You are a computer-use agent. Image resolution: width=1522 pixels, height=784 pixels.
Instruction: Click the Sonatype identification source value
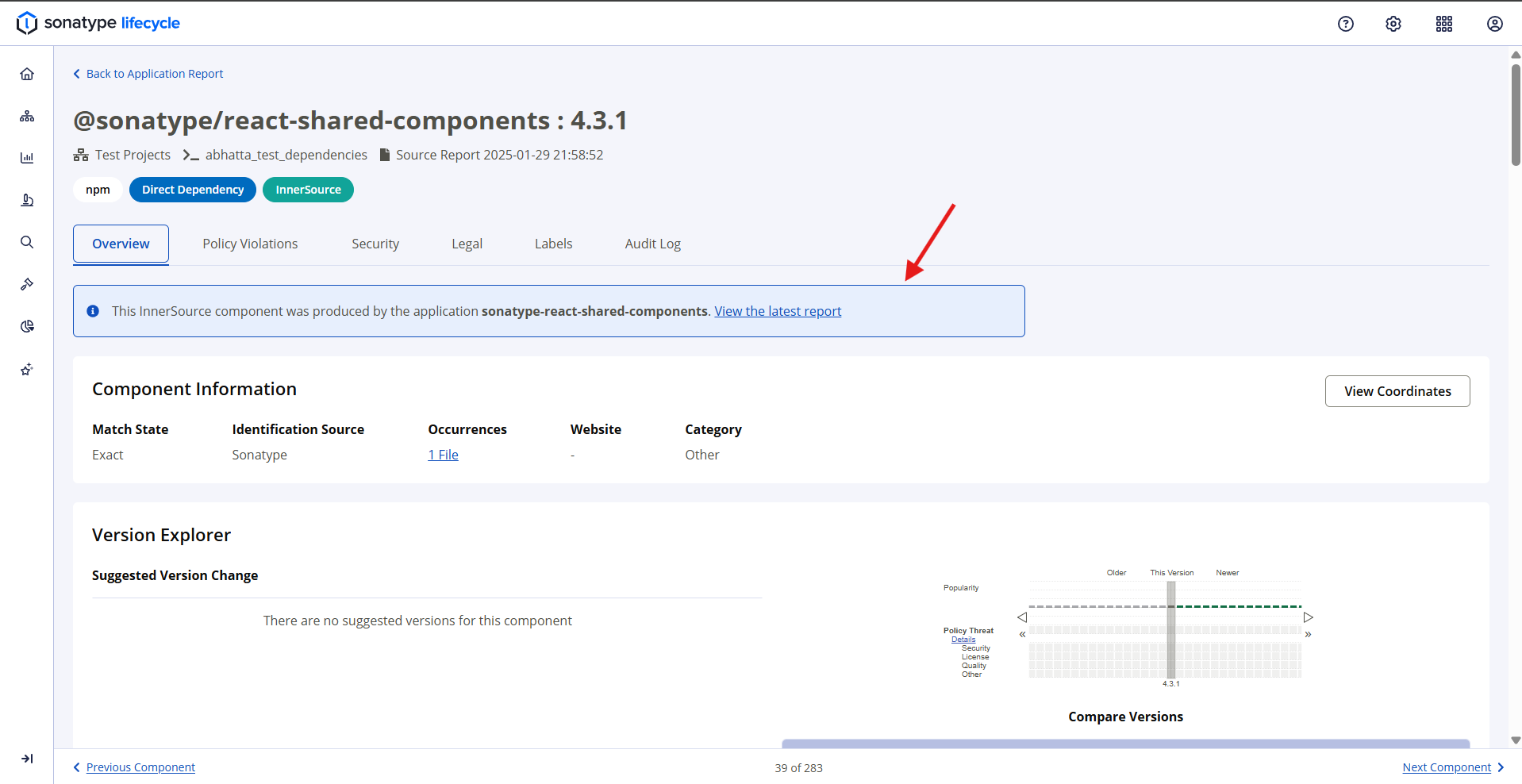259,455
